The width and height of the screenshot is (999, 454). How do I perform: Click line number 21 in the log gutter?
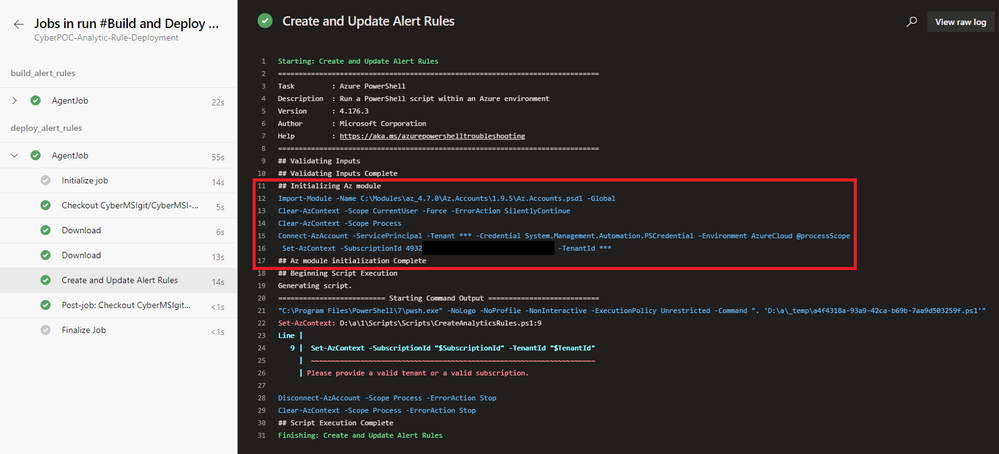pos(262,310)
